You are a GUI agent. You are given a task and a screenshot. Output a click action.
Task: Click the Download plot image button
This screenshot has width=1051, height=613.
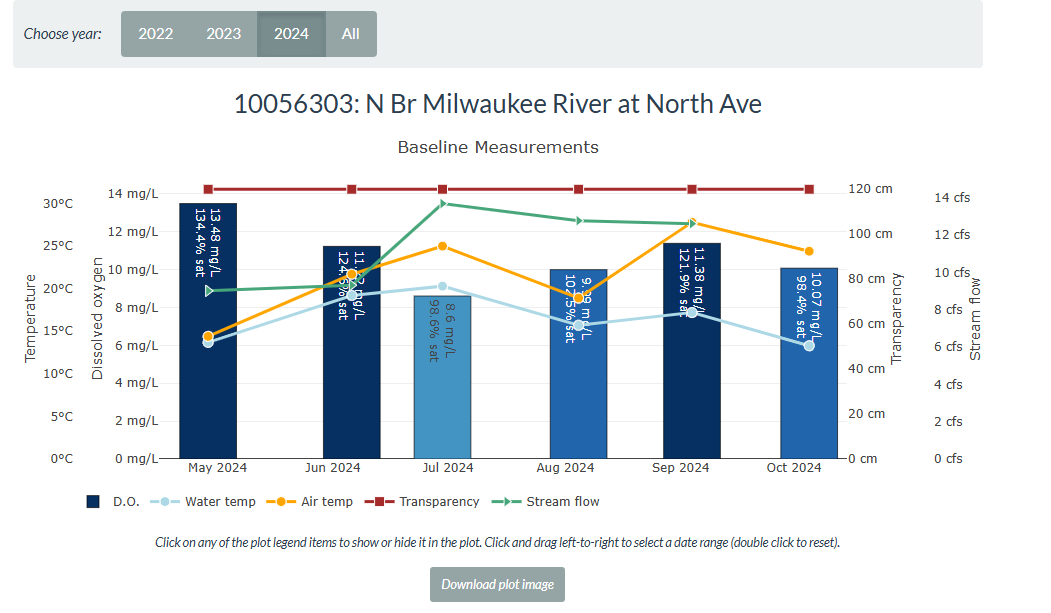click(497, 584)
